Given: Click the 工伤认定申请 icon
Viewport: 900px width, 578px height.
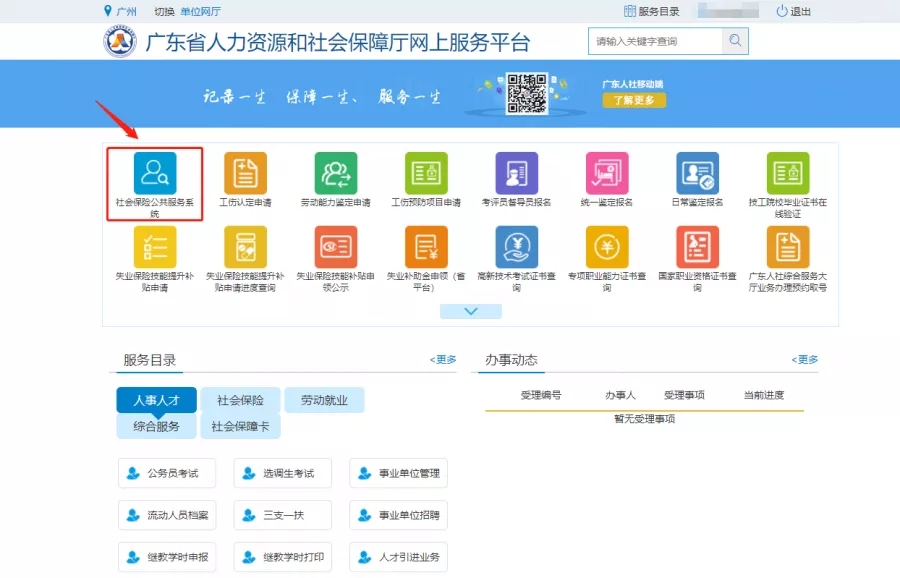Looking at the screenshot, I should (245, 173).
